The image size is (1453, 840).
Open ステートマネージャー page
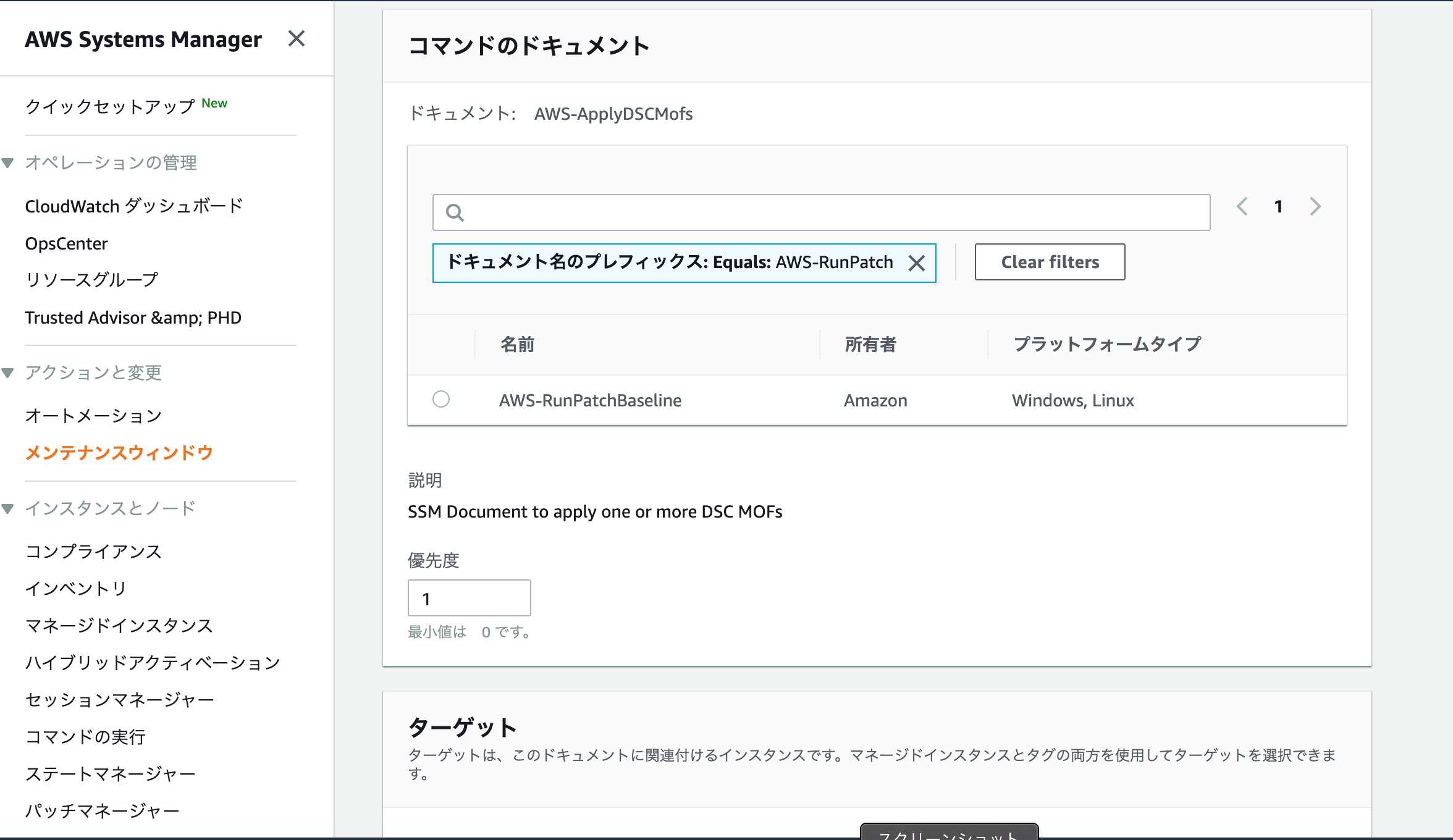click(110, 774)
